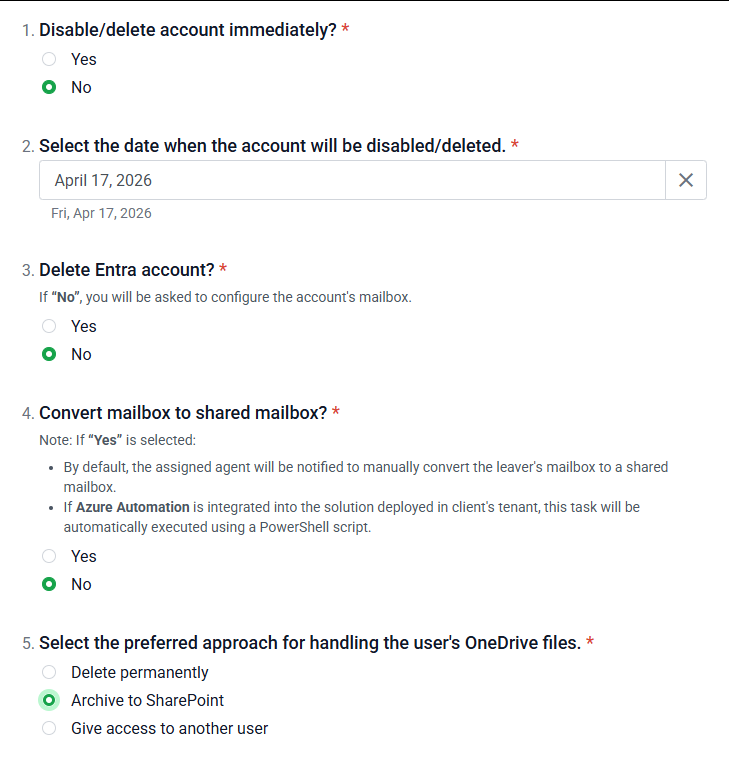This screenshot has width=729, height=760.
Task: Clear the selected date with the X icon
Action: [x=686, y=180]
